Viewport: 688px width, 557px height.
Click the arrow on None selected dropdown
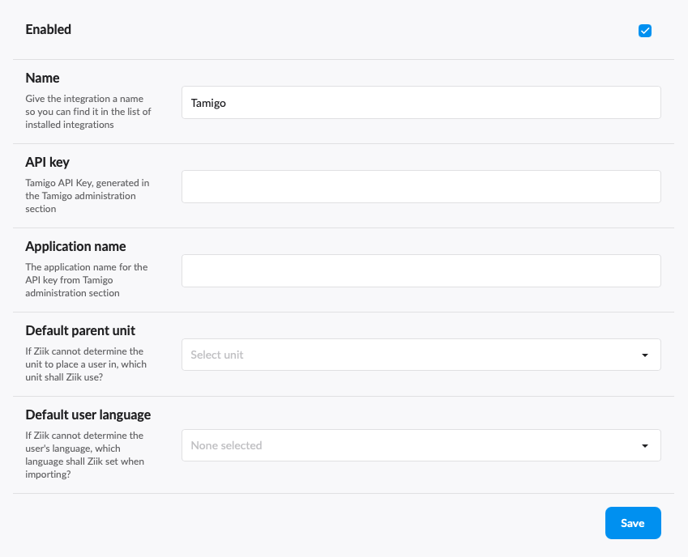pyautogui.click(x=645, y=446)
